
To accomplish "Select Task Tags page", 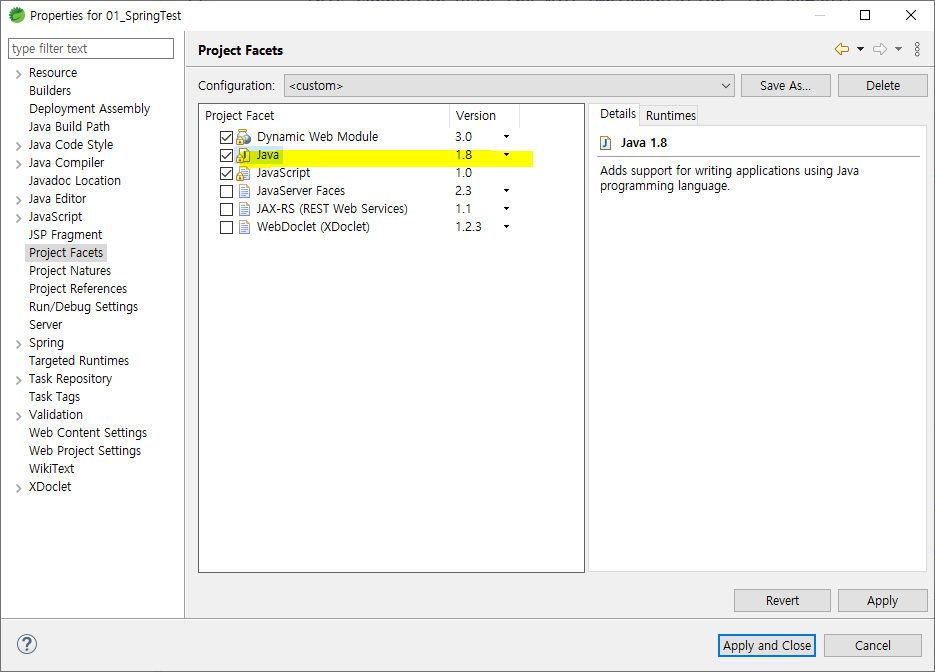I will point(54,397).
